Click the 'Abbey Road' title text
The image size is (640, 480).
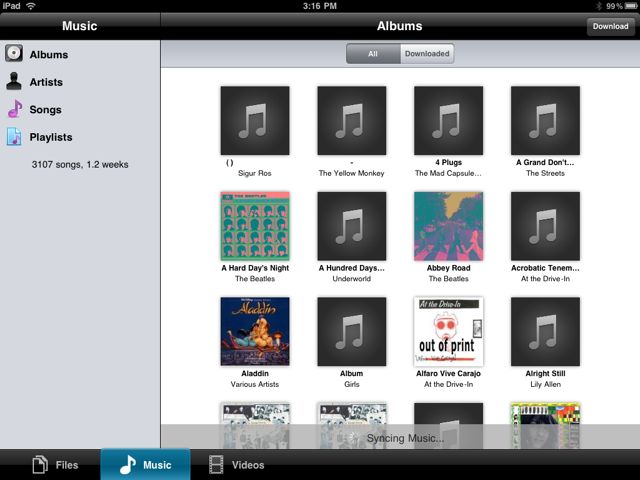pyautogui.click(x=449, y=268)
